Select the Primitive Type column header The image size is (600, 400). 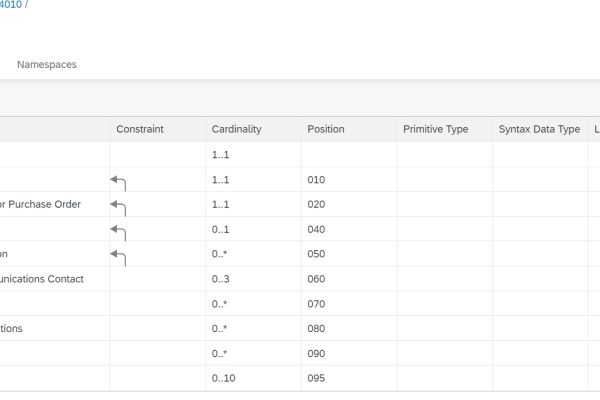[x=435, y=129]
